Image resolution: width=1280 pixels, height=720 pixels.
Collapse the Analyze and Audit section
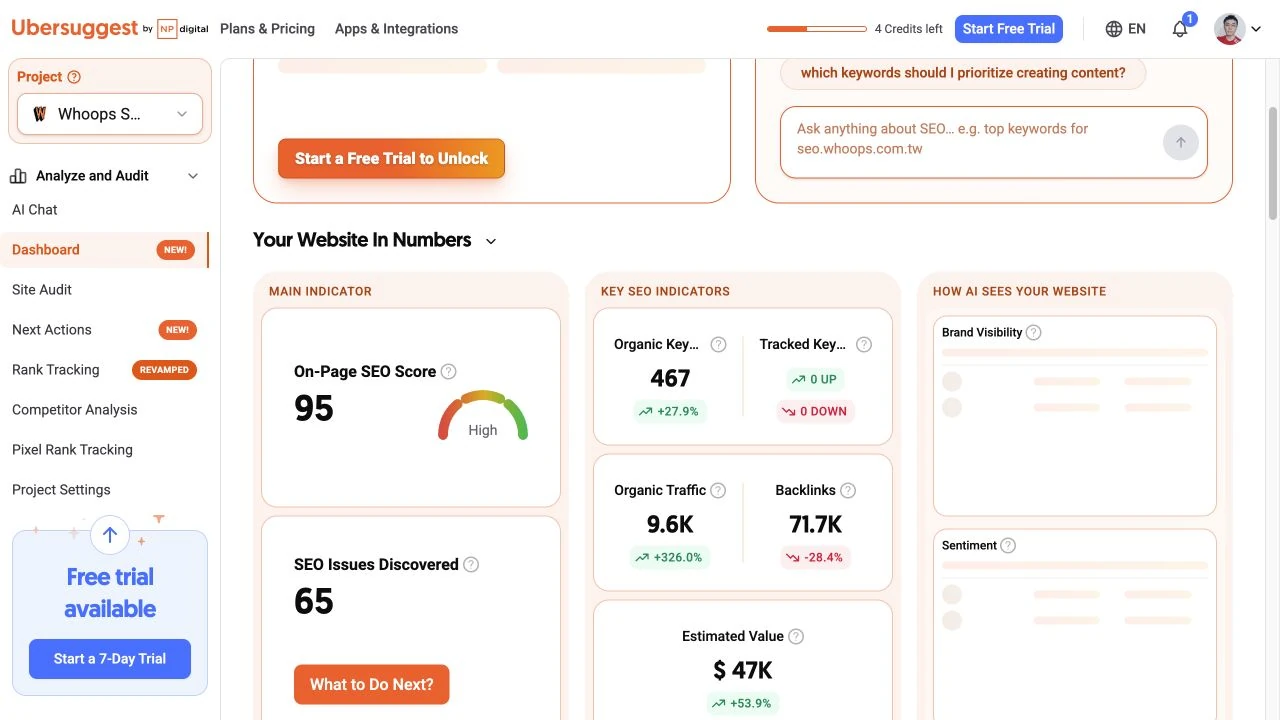point(193,176)
